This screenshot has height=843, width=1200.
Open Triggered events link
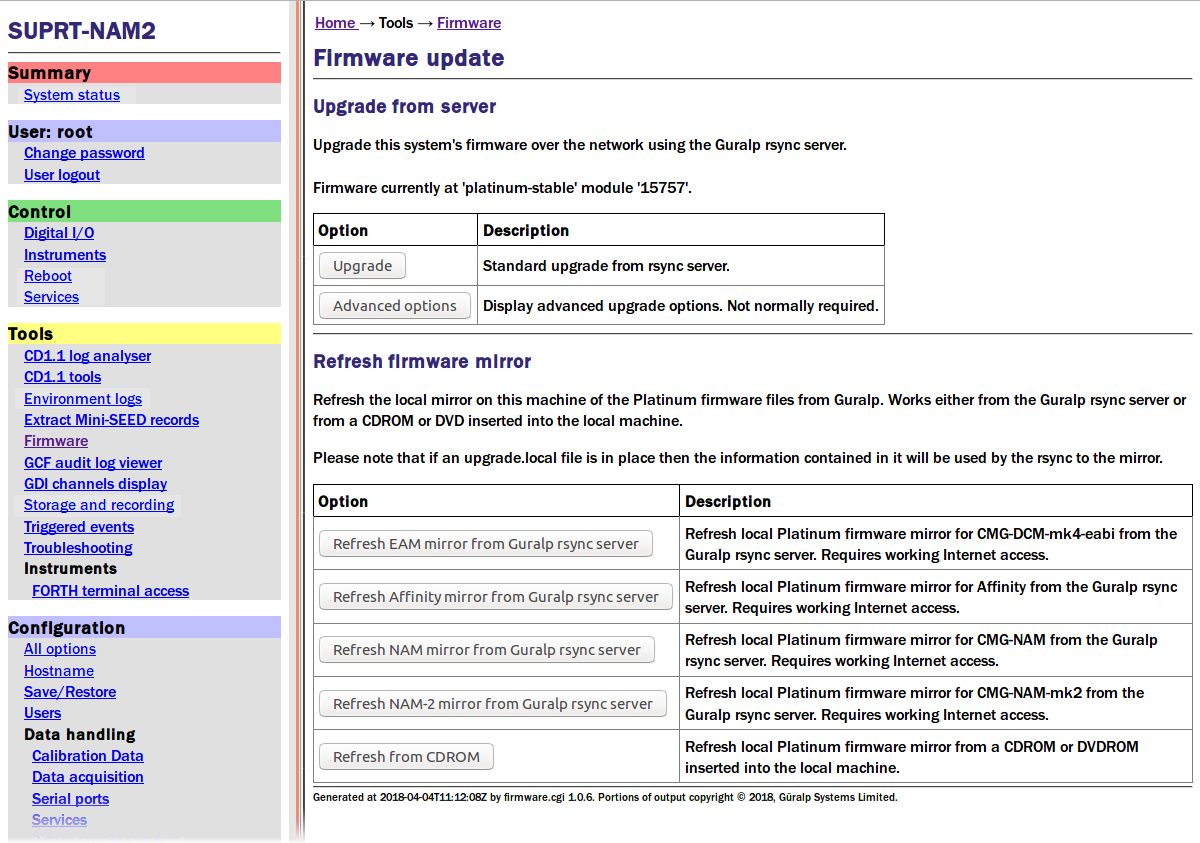click(x=79, y=527)
